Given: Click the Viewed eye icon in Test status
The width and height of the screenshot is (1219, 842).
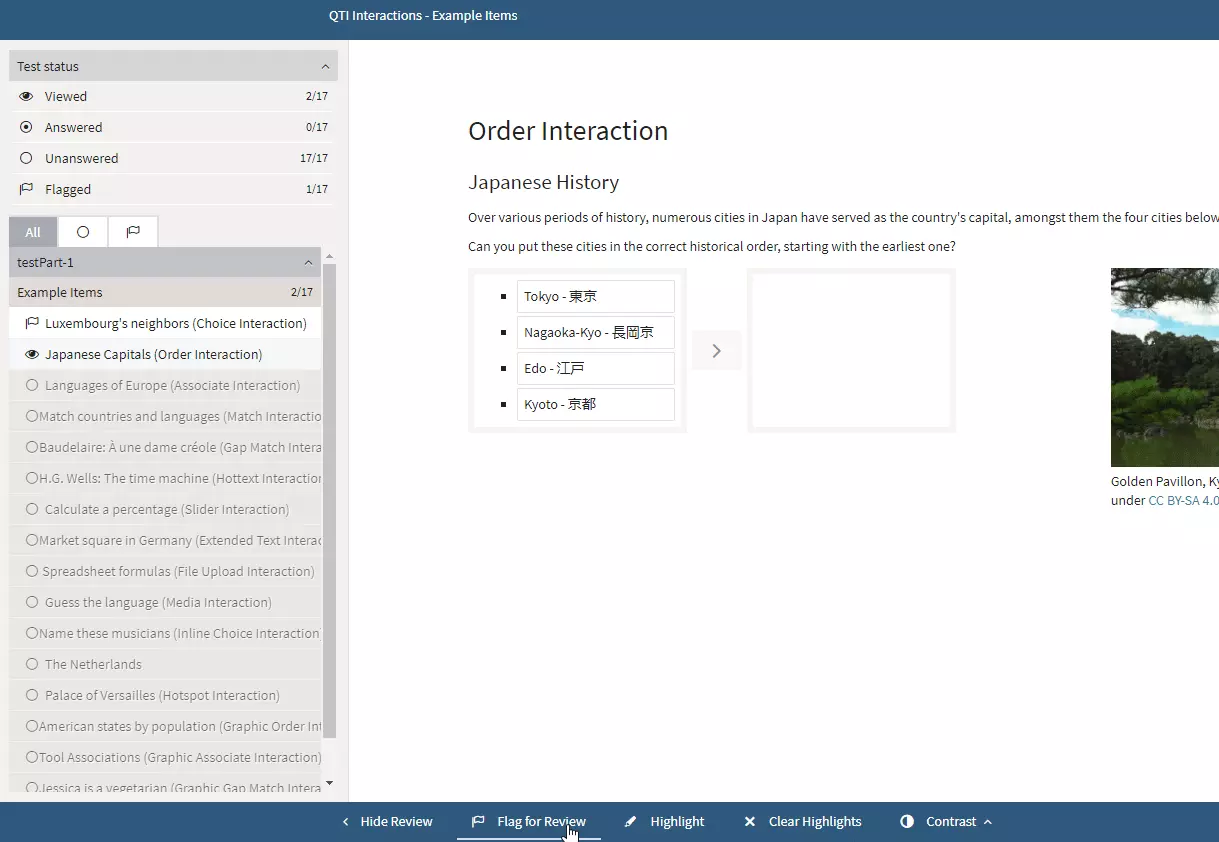Looking at the screenshot, I should pos(24,96).
